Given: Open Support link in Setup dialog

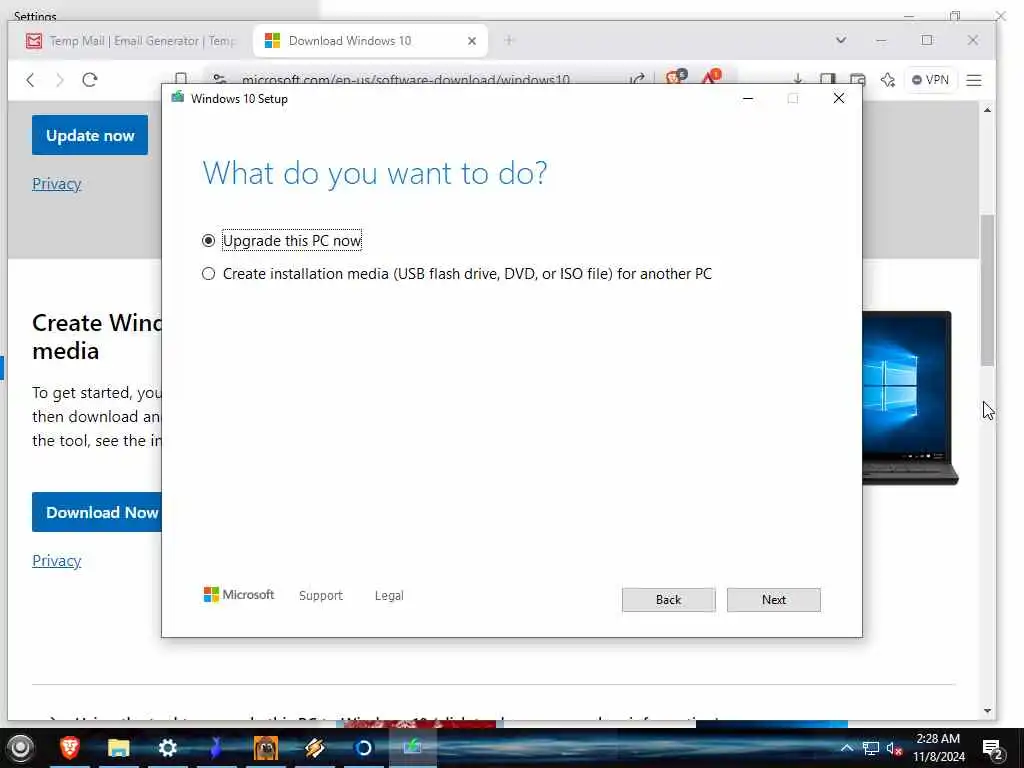Looking at the screenshot, I should click(x=321, y=596).
